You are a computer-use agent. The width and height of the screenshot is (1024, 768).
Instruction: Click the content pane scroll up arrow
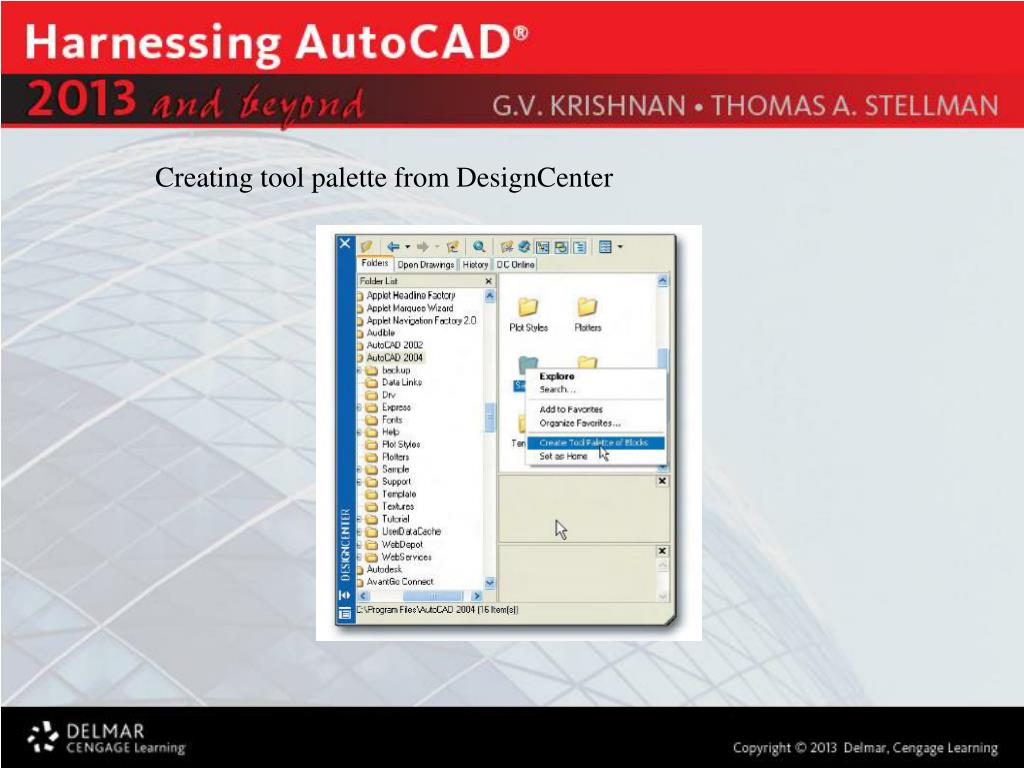(662, 281)
